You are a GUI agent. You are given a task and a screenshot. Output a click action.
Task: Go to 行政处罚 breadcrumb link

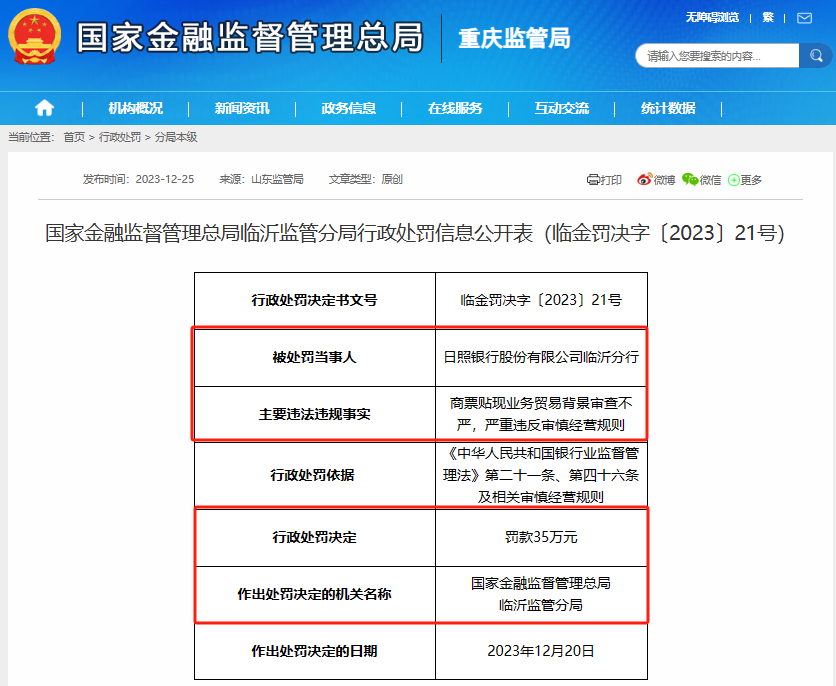coord(119,137)
